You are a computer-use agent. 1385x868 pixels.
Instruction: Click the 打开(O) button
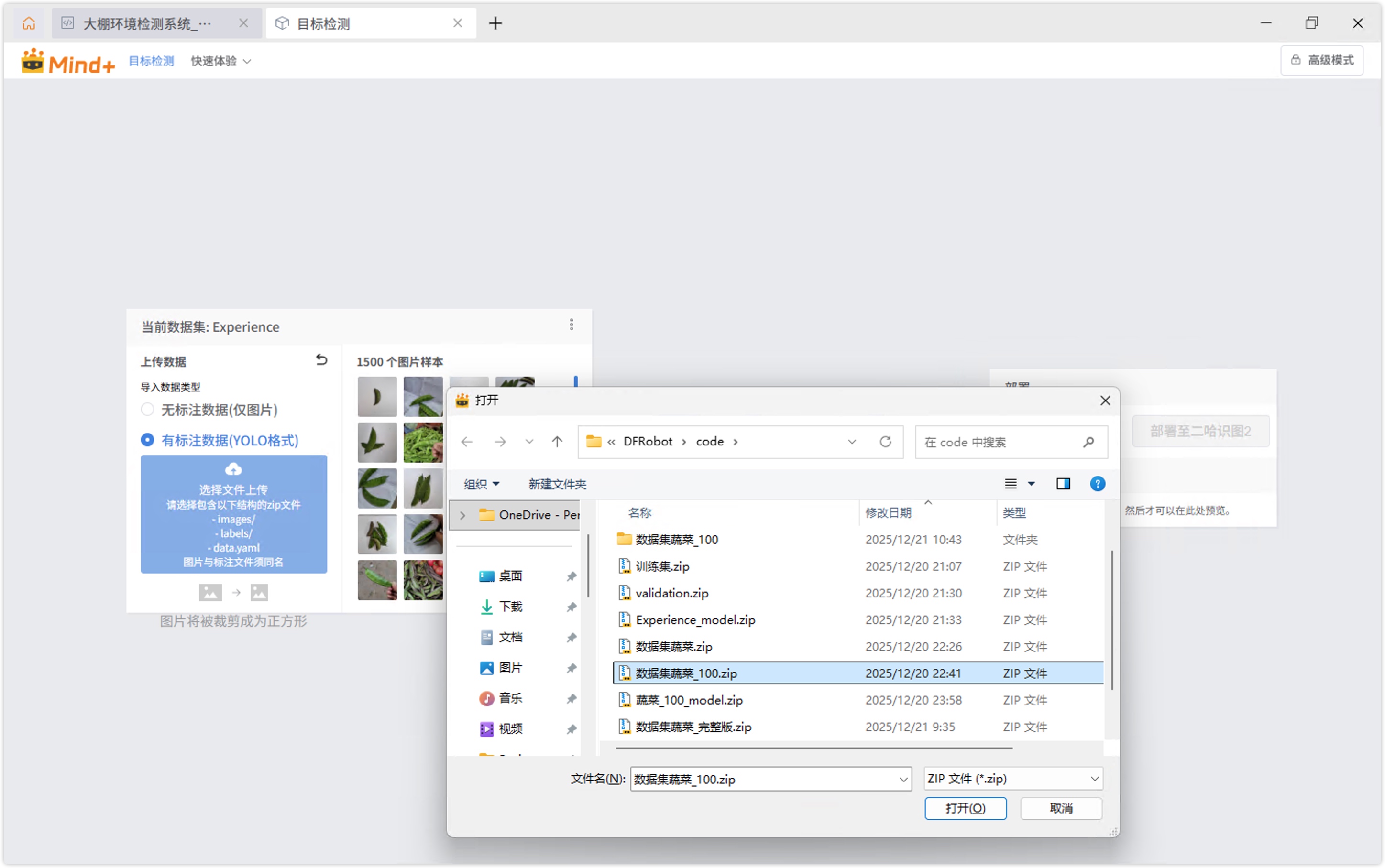(x=965, y=808)
